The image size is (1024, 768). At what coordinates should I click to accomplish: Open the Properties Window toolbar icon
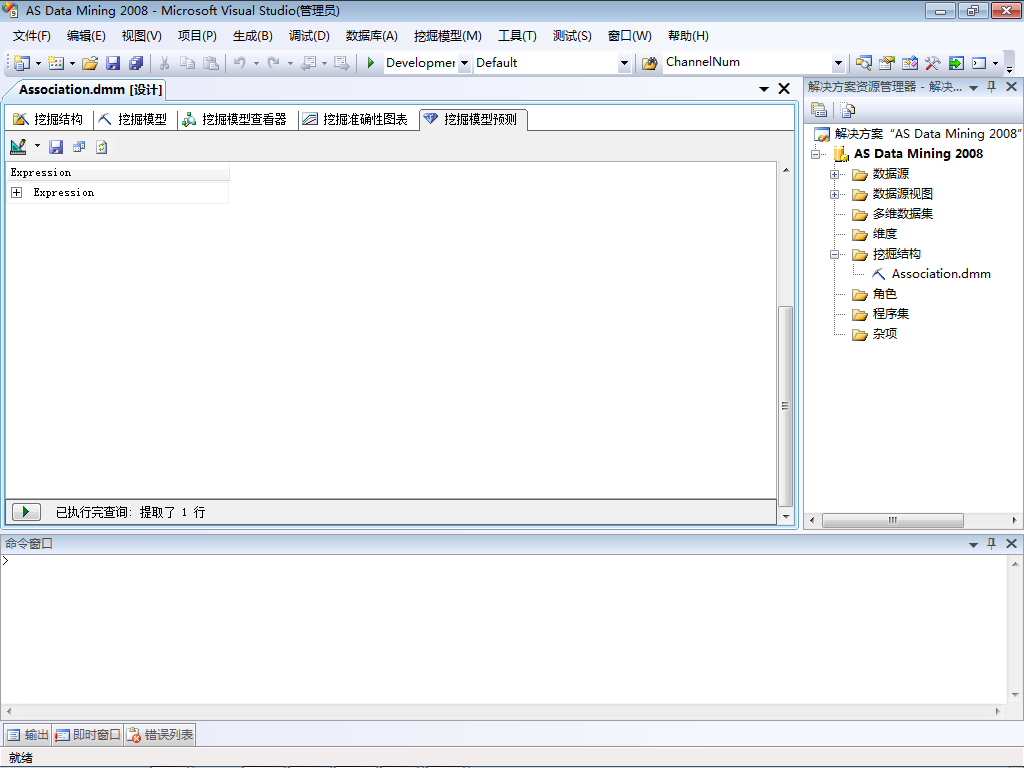(x=886, y=63)
